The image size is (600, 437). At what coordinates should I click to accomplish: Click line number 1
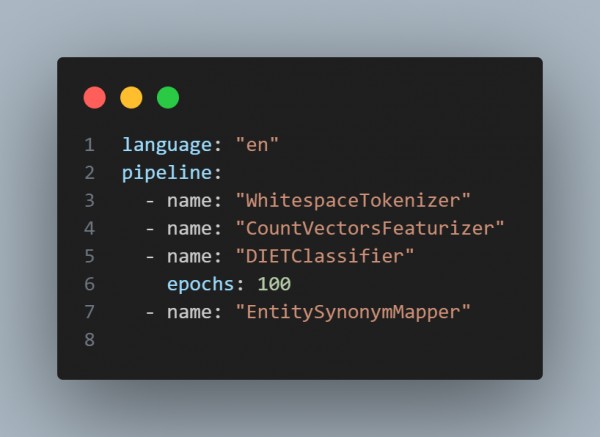[90, 145]
